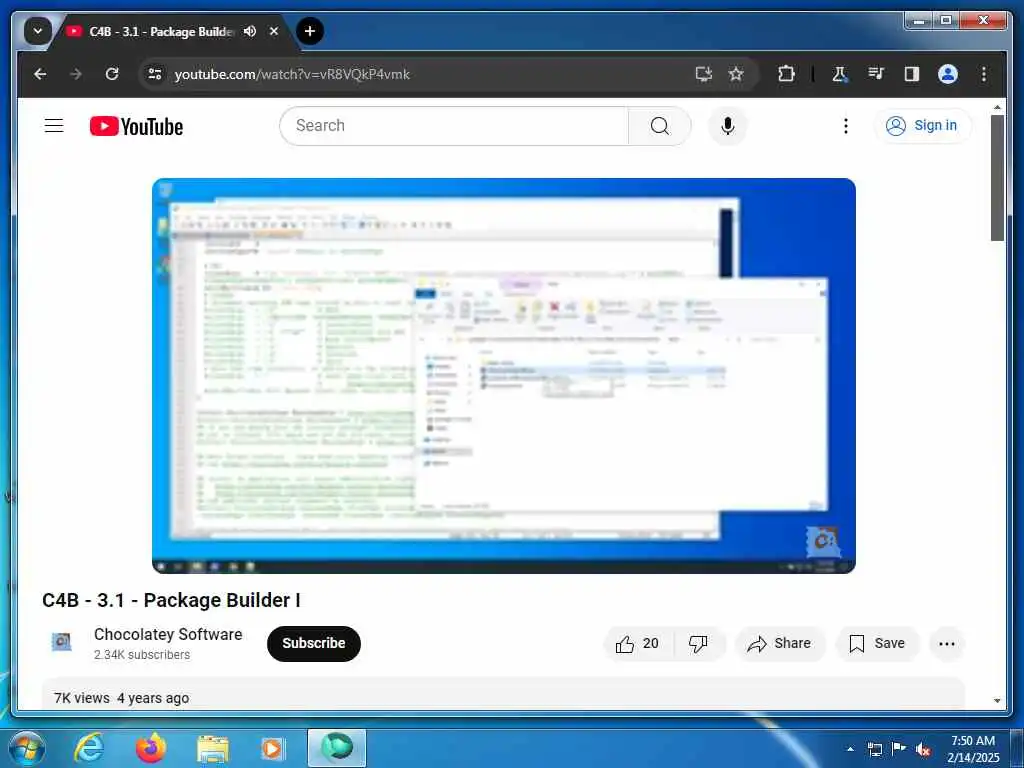
Task: Install app icon in address bar
Action: (x=703, y=74)
